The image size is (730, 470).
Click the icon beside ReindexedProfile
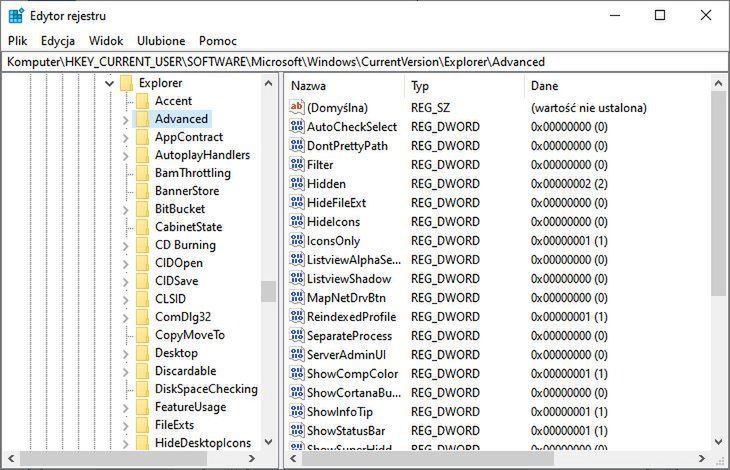point(297,316)
